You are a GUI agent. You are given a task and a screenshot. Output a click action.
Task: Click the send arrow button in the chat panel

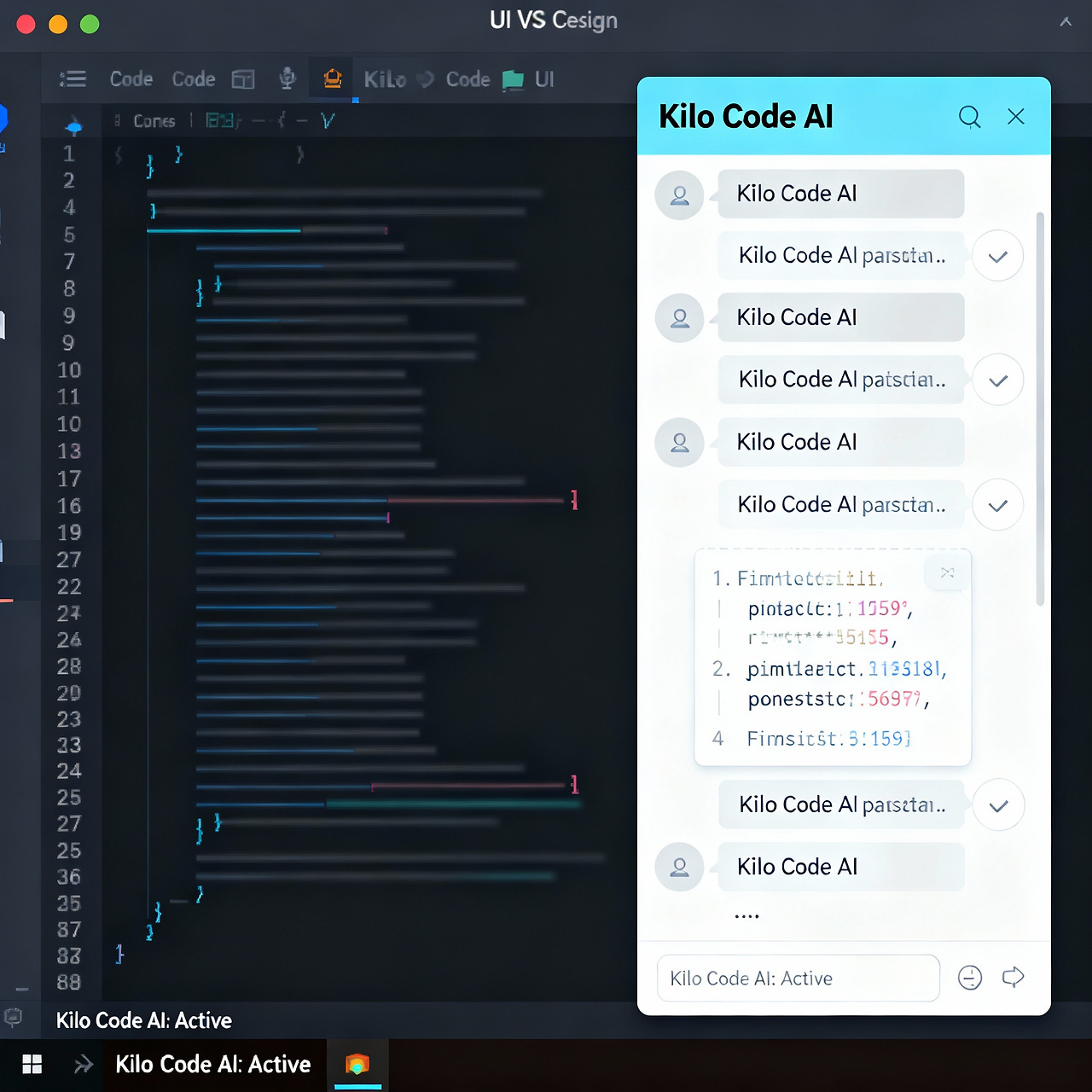[x=1013, y=978]
